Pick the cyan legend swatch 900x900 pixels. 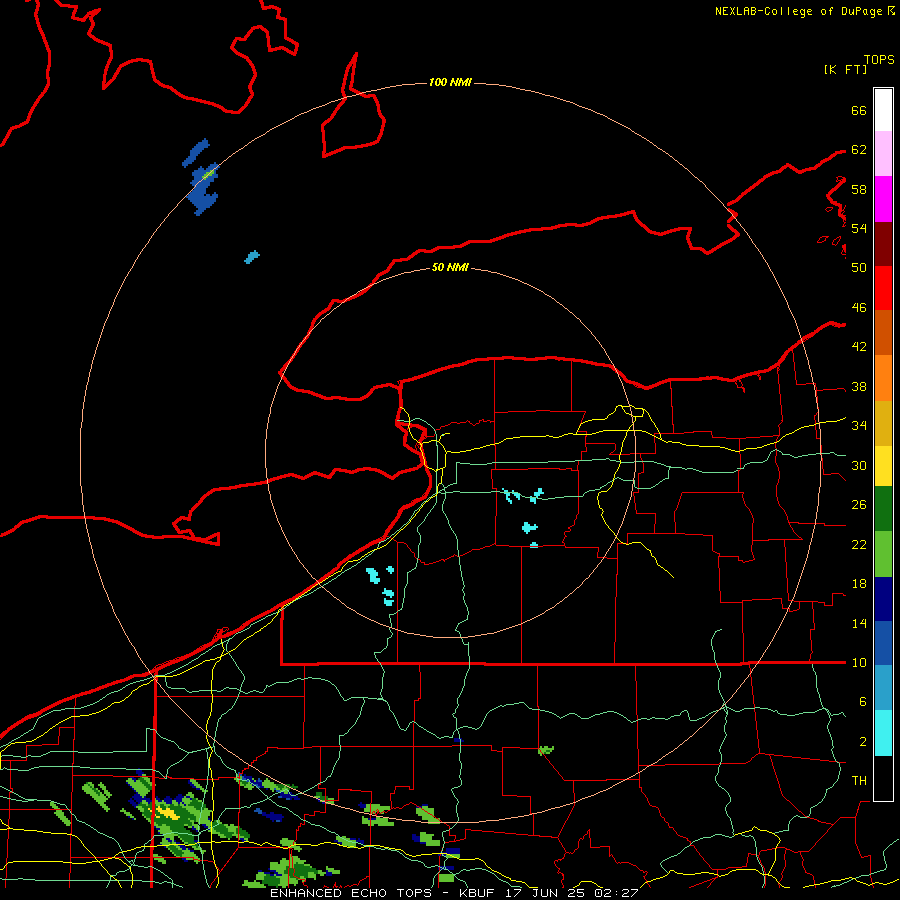883,733
